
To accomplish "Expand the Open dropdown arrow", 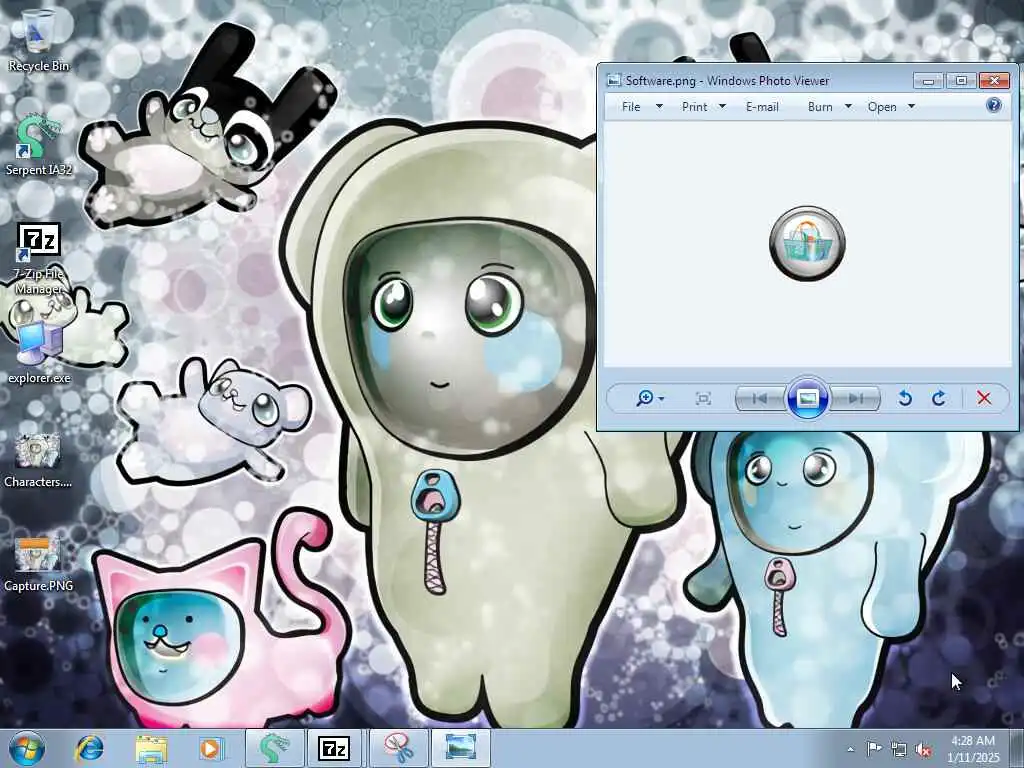I will [912, 106].
